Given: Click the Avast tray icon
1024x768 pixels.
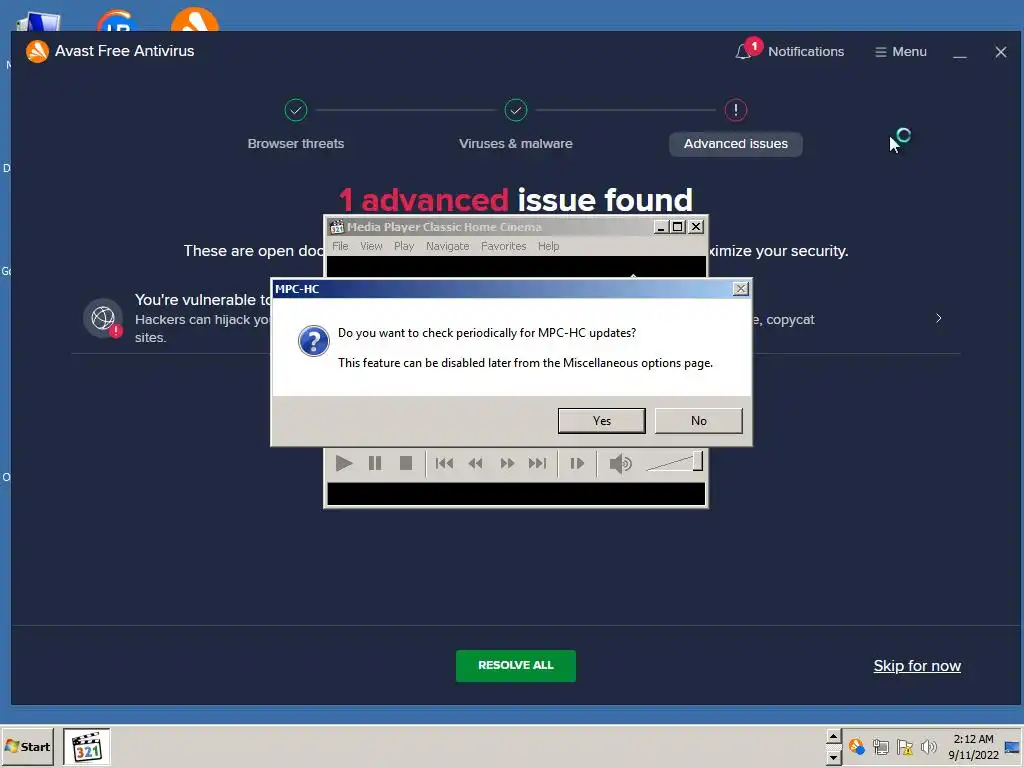Looking at the screenshot, I should (x=856, y=746).
